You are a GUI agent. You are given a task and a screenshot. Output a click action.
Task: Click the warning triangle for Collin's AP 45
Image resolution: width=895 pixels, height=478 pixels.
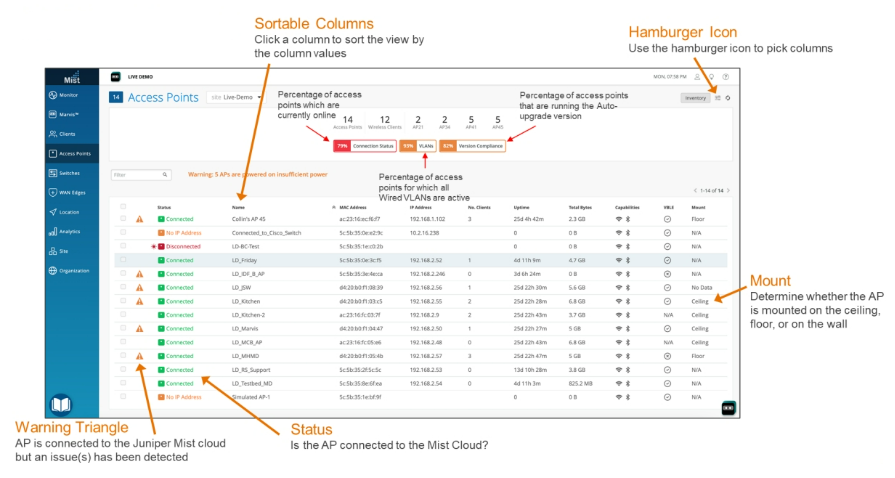(139, 219)
